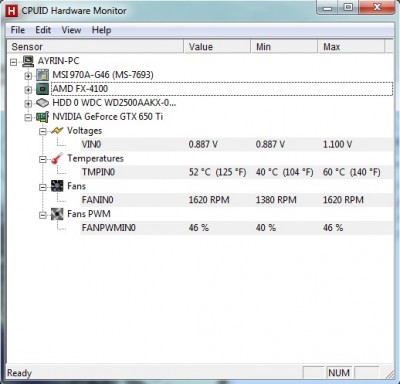Expand the AMD FX-4100 tree node
The width and height of the screenshot is (400, 384).
click(x=28, y=90)
